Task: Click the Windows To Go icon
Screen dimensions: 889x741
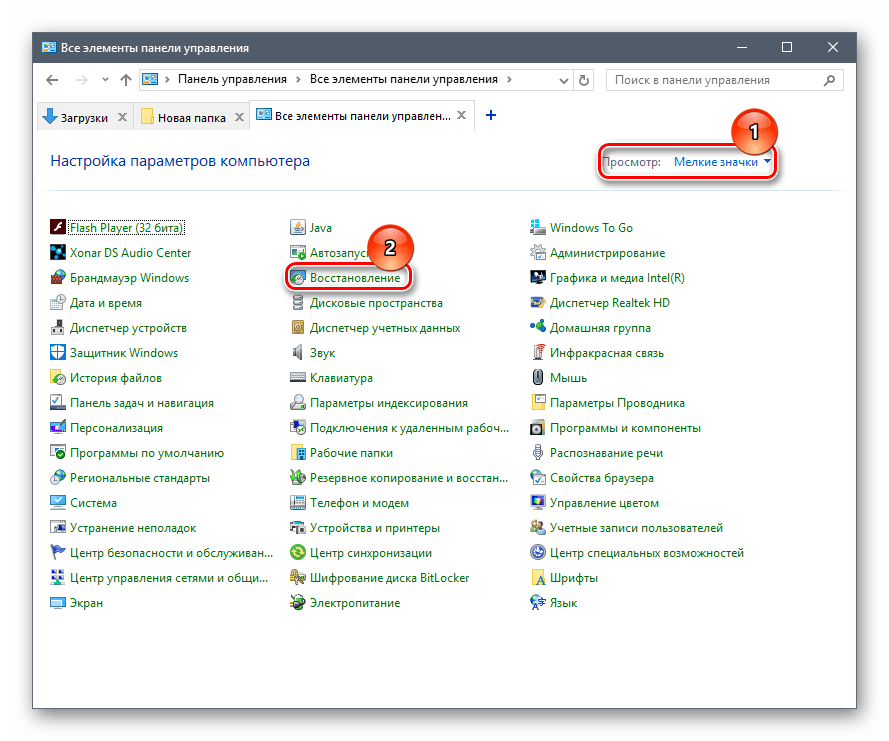Action: point(538,228)
